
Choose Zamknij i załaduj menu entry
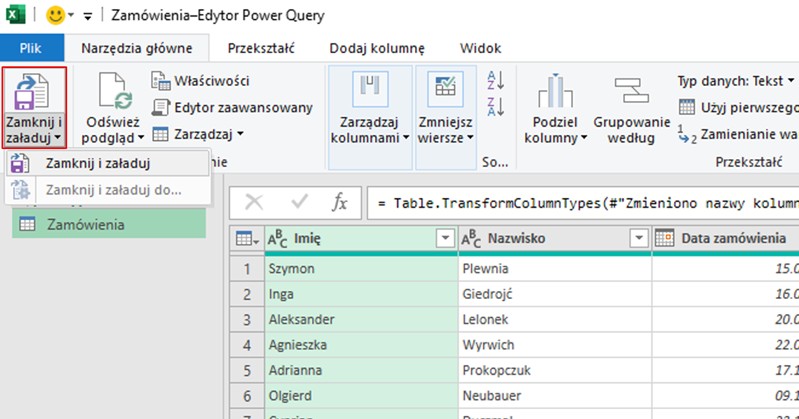(x=108, y=163)
